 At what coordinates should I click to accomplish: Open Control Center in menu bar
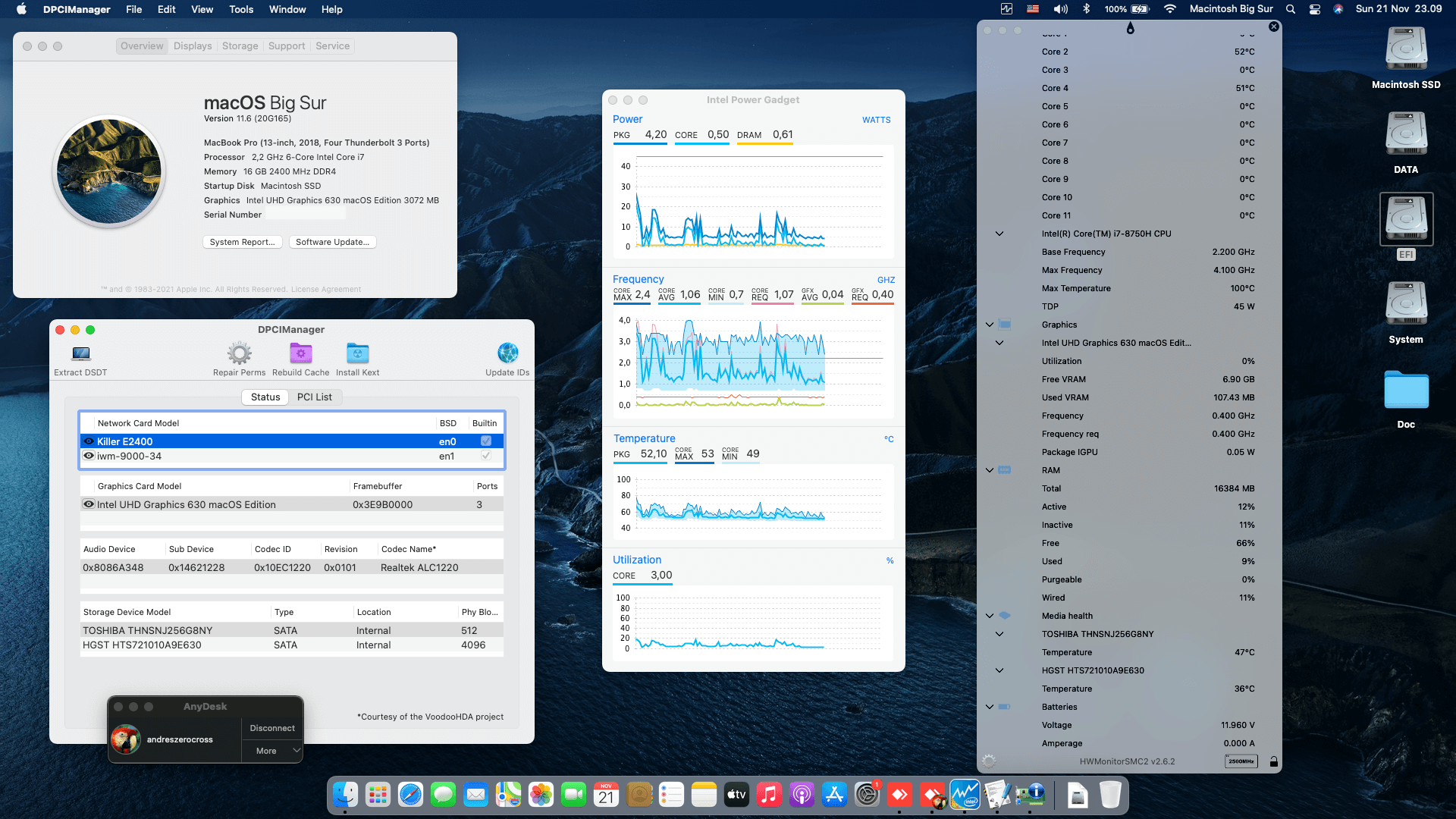point(1315,9)
